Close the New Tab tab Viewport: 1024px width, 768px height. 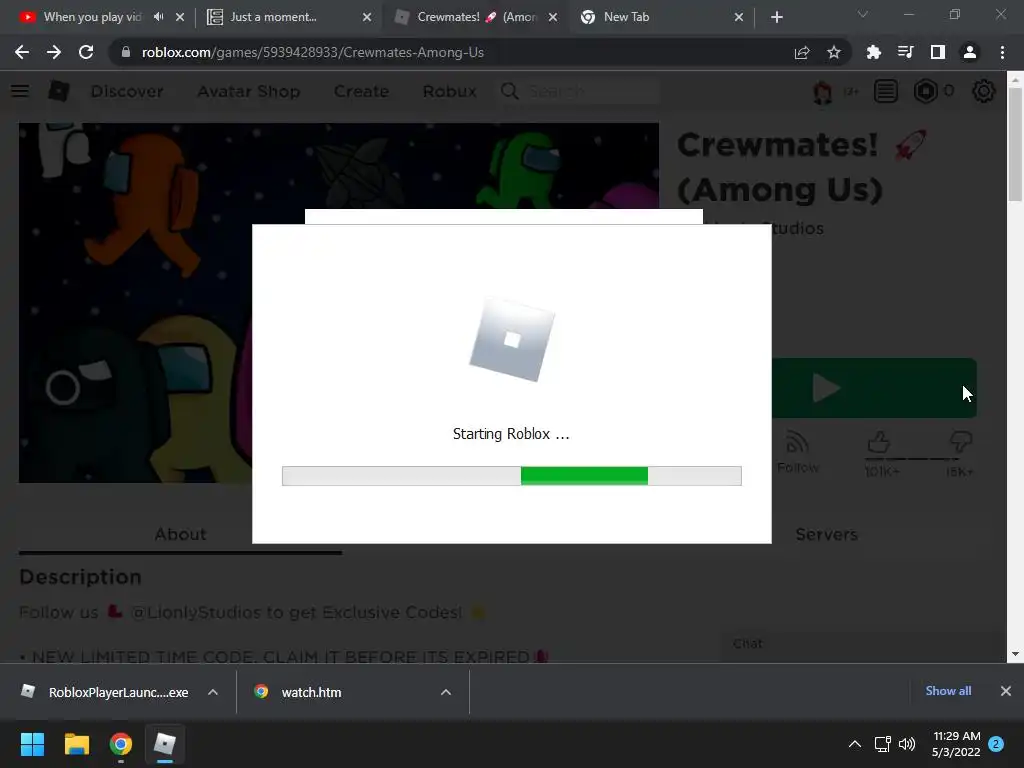(739, 17)
